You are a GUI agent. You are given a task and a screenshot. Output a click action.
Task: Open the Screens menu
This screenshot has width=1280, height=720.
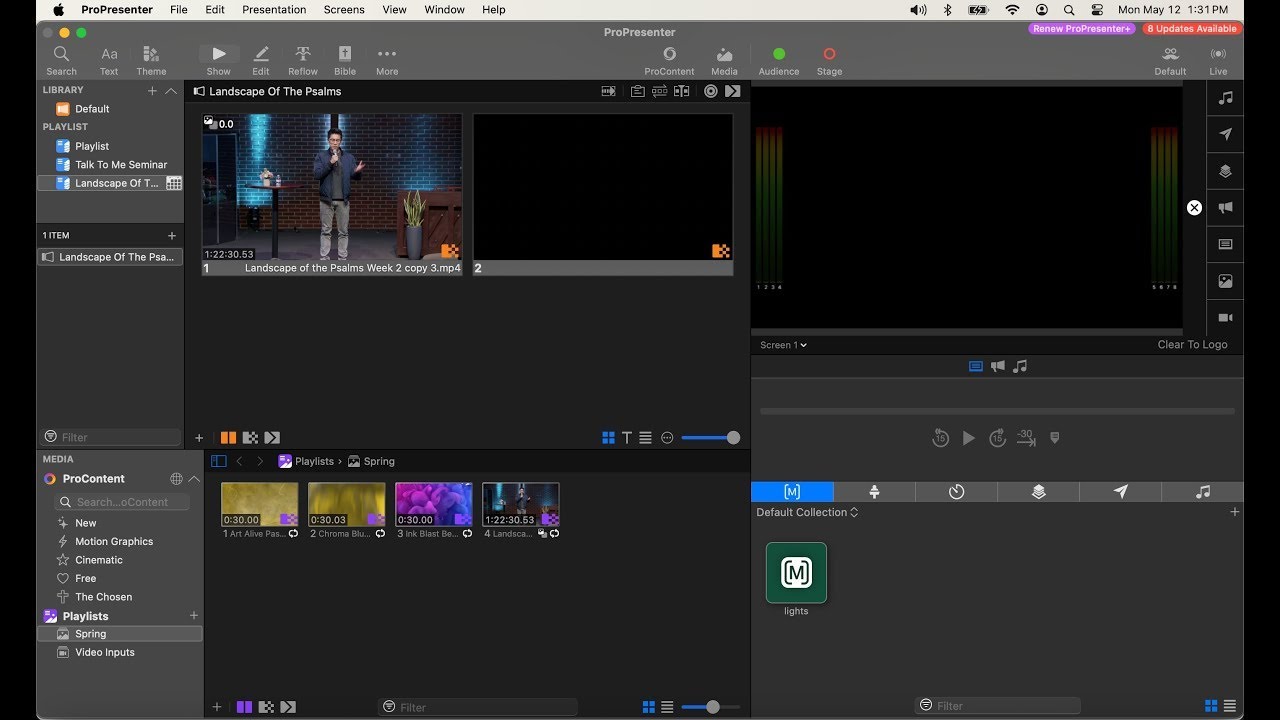click(x=344, y=10)
